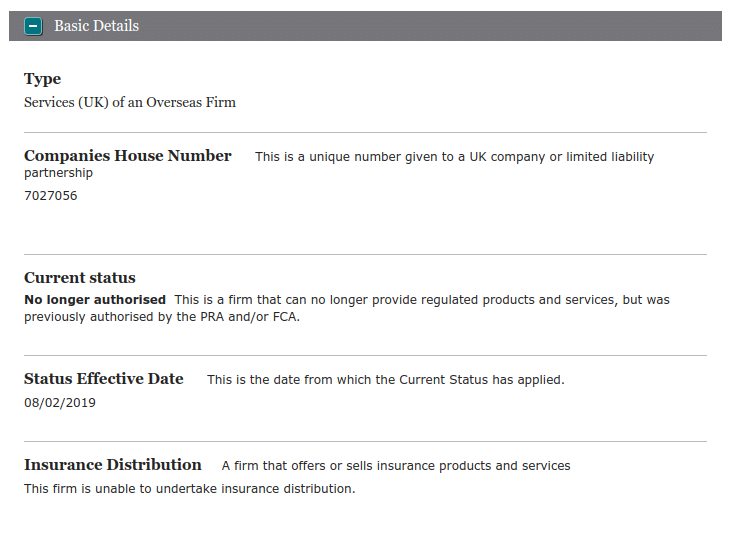
Task: Collapse the Basic Details section minus icon
Action: pyautogui.click(x=34, y=26)
